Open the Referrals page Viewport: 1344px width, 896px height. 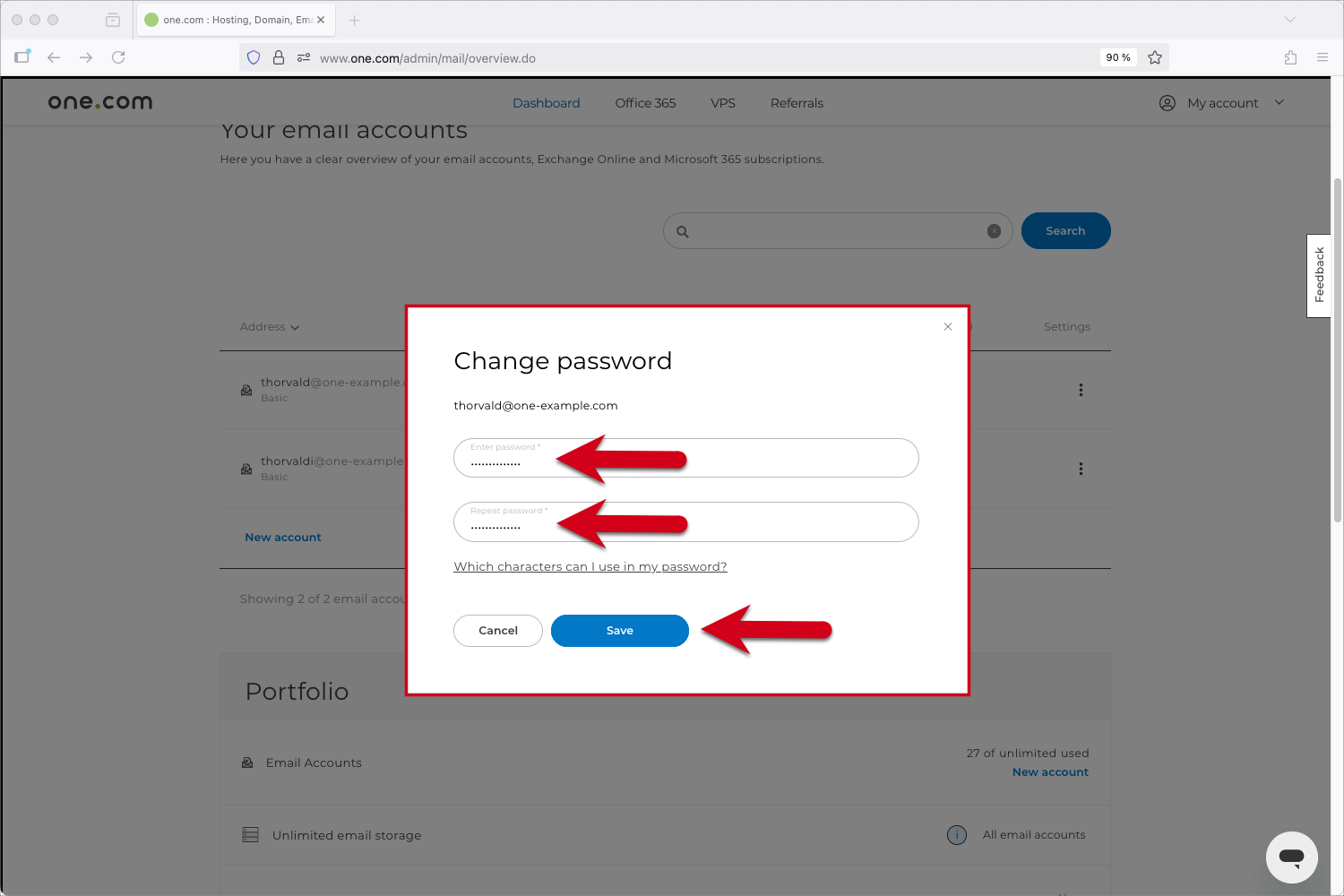tap(796, 103)
